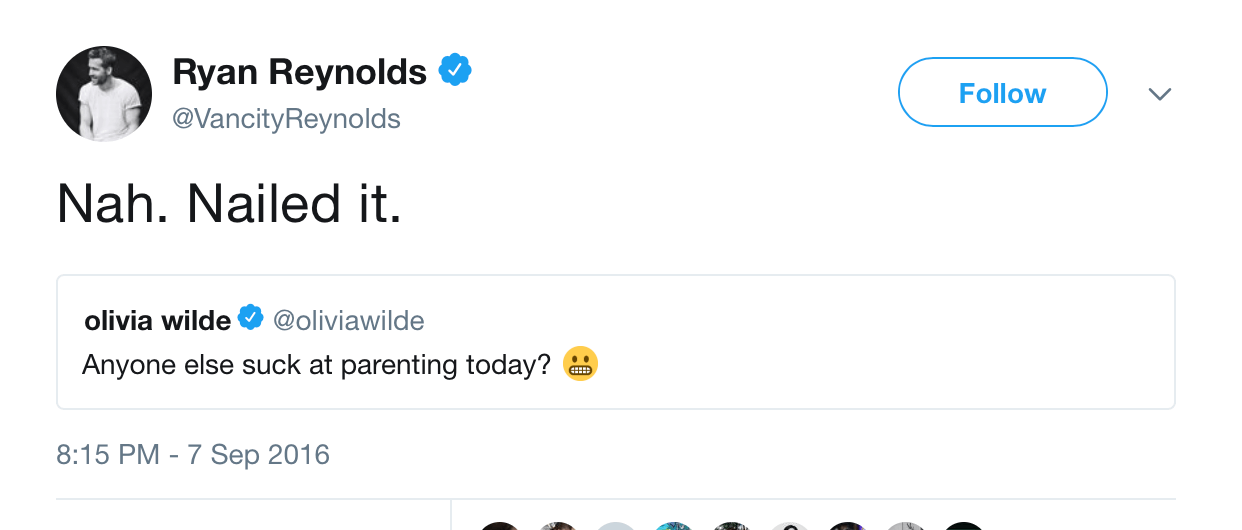
Task: Click the light gray third liker avatar
Action: (x=615, y=525)
